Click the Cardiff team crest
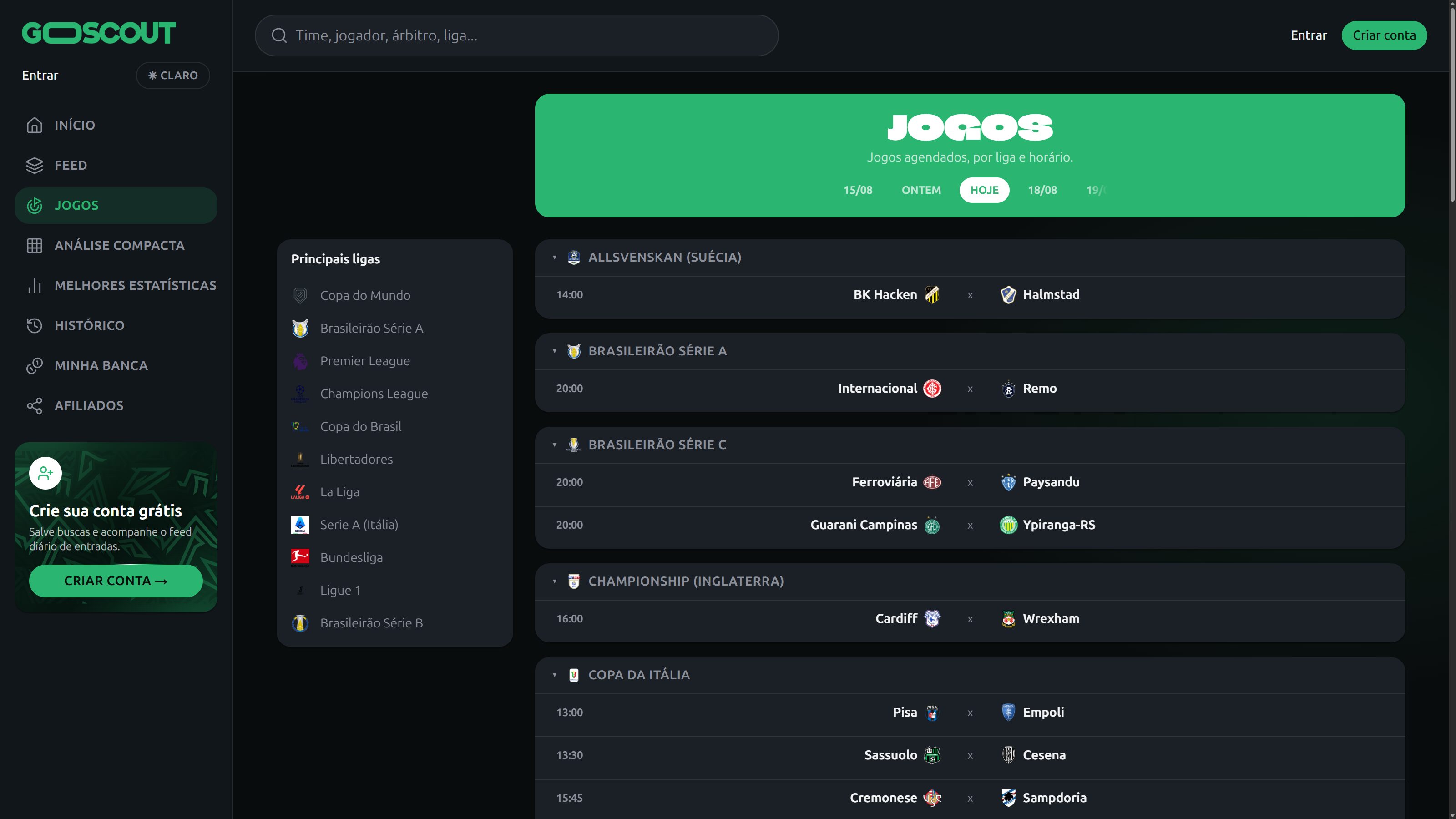The width and height of the screenshot is (1456, 819). [x=932, y=618]
